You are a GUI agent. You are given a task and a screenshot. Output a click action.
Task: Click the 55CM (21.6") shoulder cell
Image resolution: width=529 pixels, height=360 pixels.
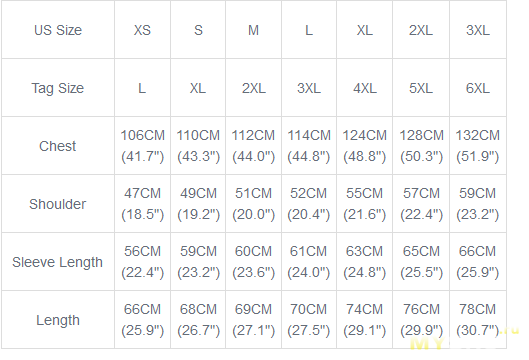364,204
